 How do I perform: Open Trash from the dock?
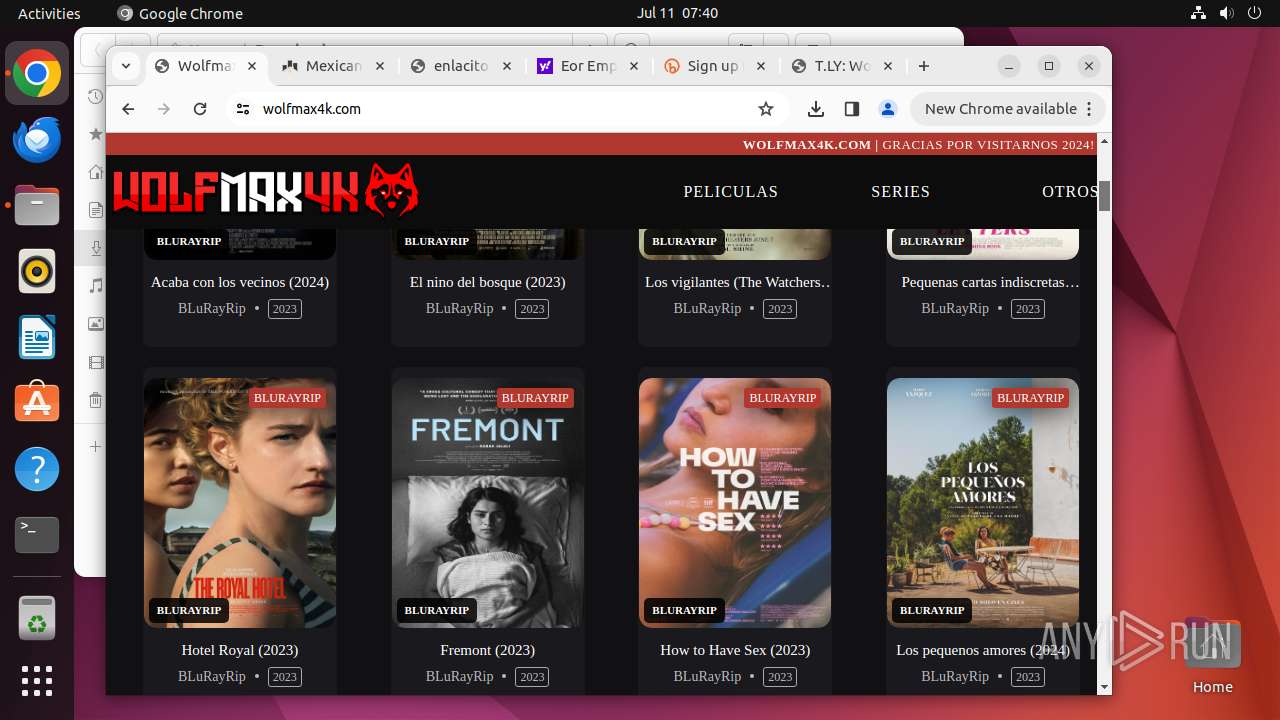coord(37,618)
